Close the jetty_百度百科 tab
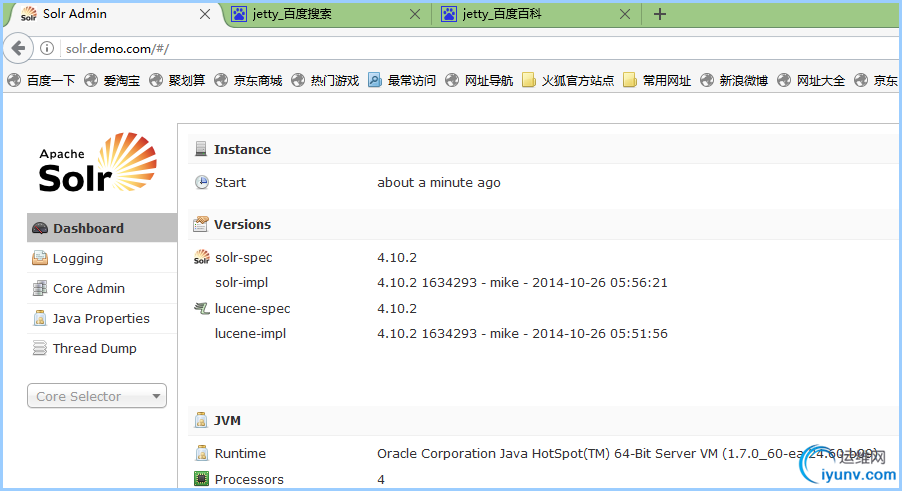Image resolution: width=902 pixels, height=491 pixels. click(625, 14)
